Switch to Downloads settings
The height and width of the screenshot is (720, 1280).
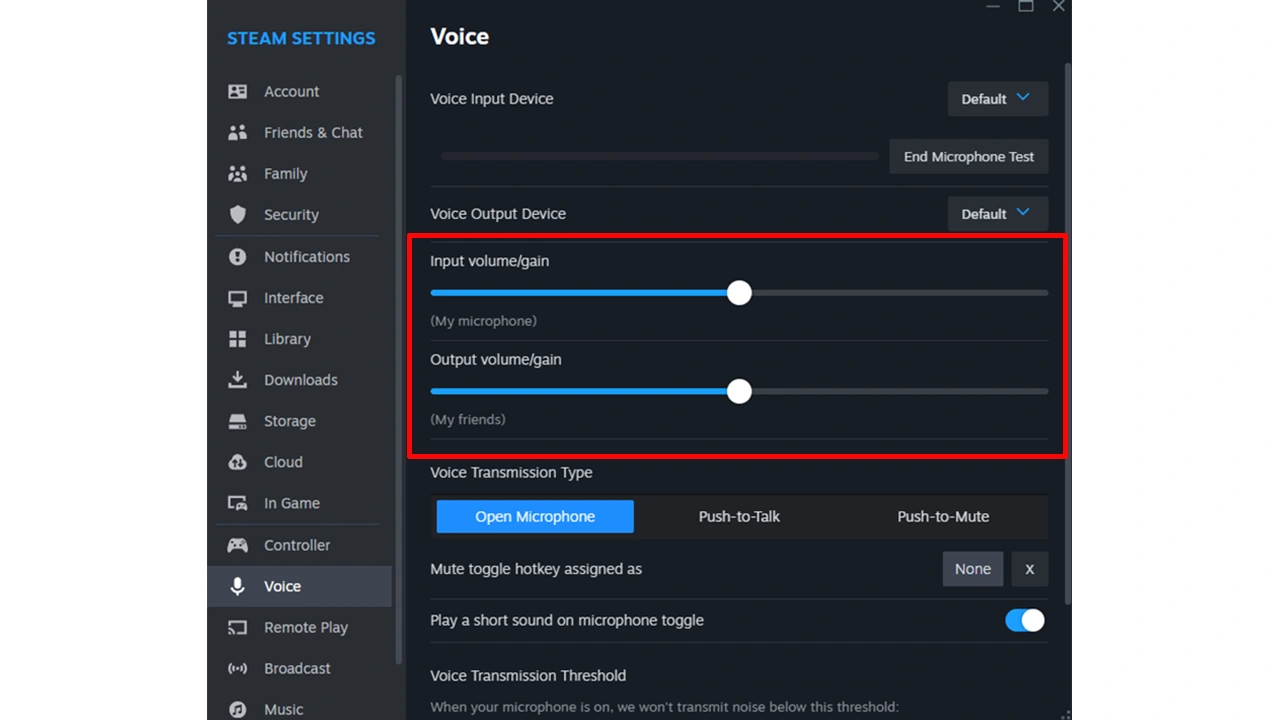[x=299, y=380]
